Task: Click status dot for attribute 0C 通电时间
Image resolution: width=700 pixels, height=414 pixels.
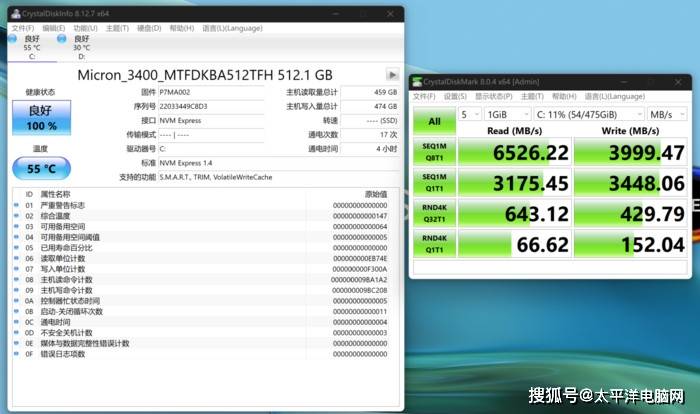Action: click(x=15, y=322)
